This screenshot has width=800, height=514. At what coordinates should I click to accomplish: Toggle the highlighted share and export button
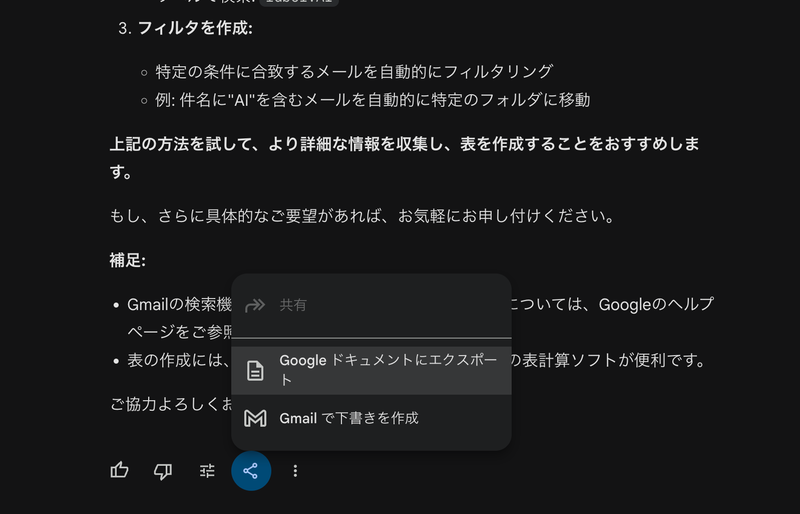coord(251,470)
